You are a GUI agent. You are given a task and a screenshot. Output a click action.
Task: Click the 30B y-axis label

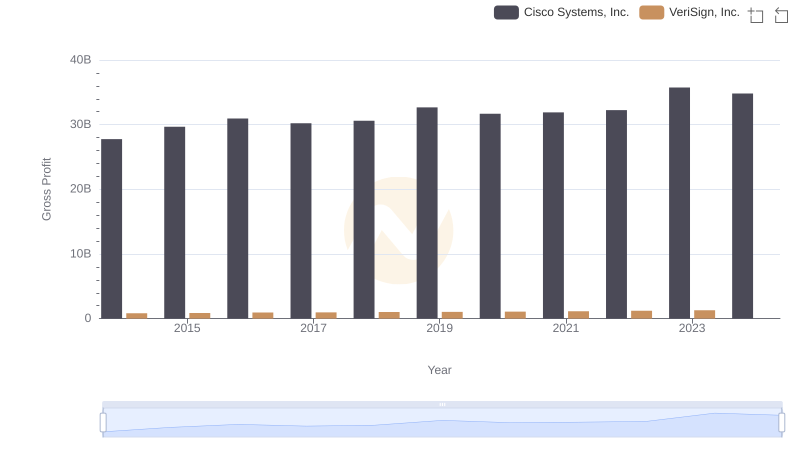pos(81,124)
